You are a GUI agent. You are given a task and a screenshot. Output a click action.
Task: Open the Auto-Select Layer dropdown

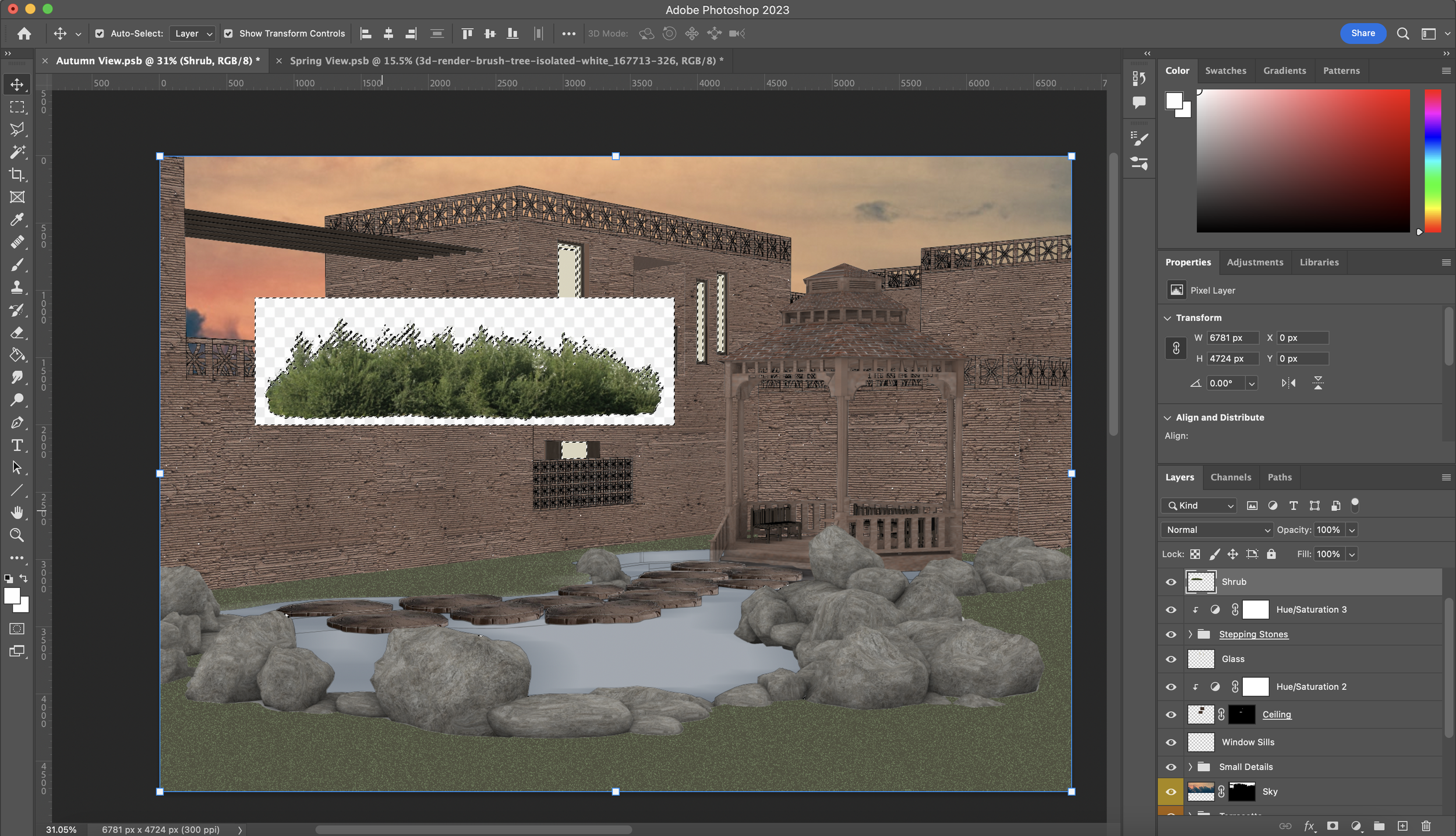tap(192, 34)
